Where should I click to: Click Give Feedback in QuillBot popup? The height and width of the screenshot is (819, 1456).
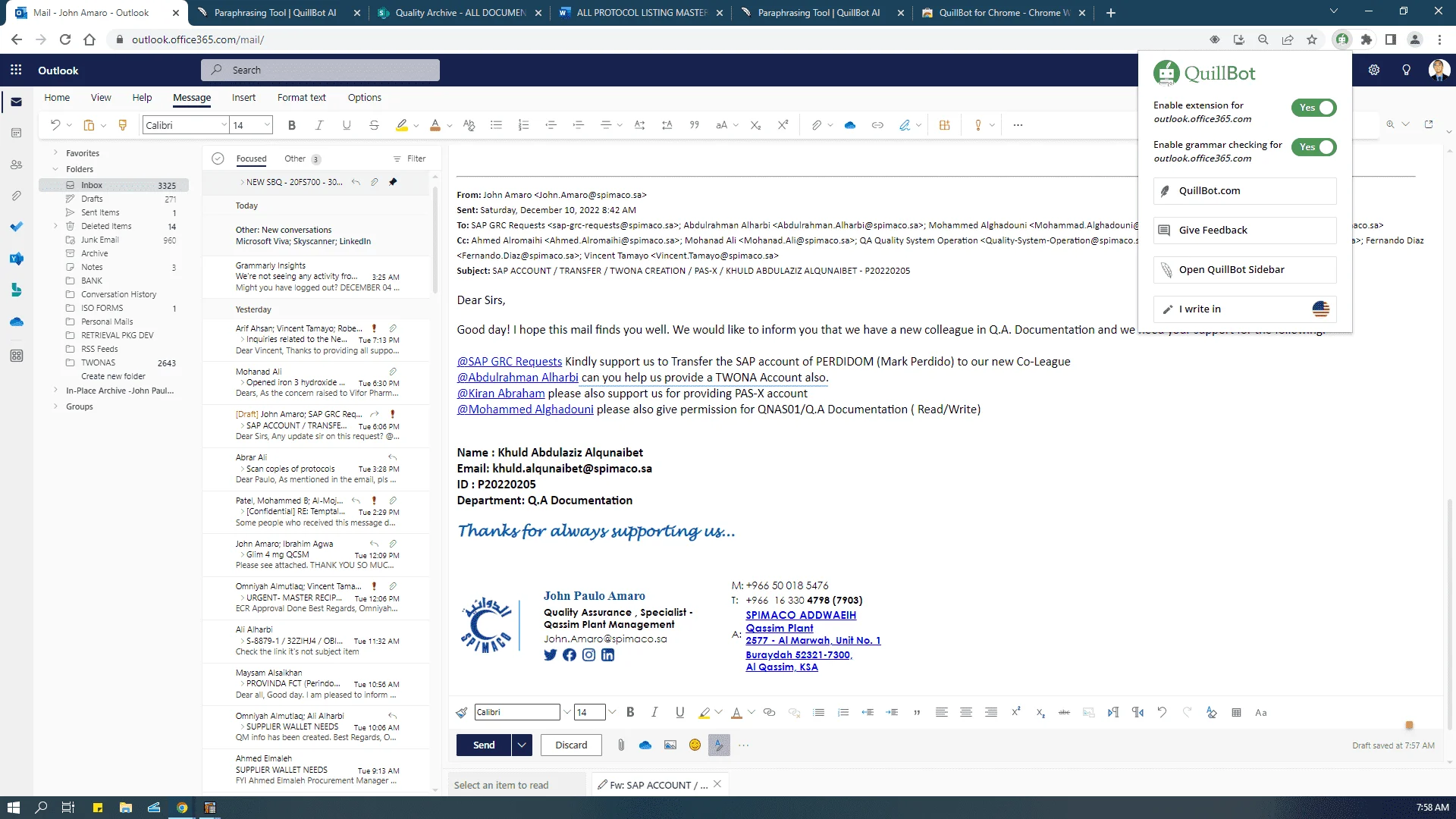(x=1244, y=230)
